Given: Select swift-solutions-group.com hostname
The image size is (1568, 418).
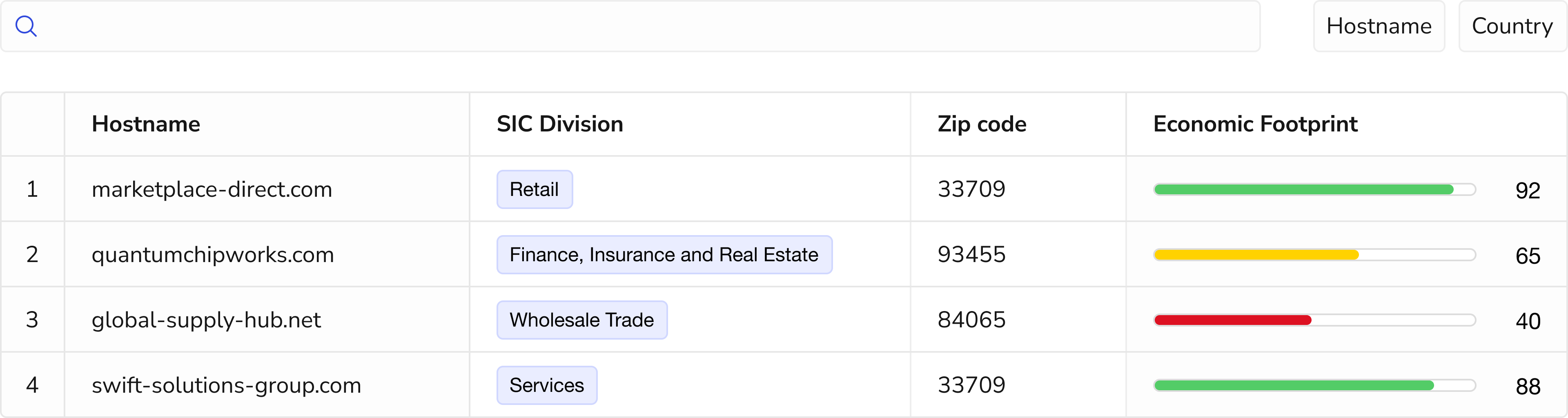Looking at the screenshot, I should click(227, 385).
